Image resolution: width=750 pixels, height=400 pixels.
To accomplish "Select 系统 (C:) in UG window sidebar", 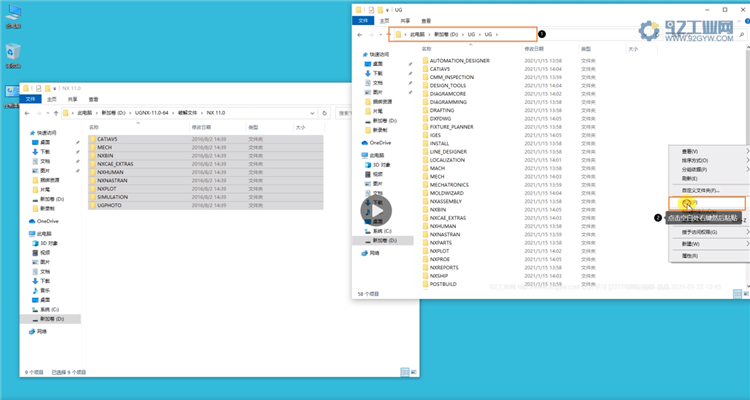I will 378,231.
